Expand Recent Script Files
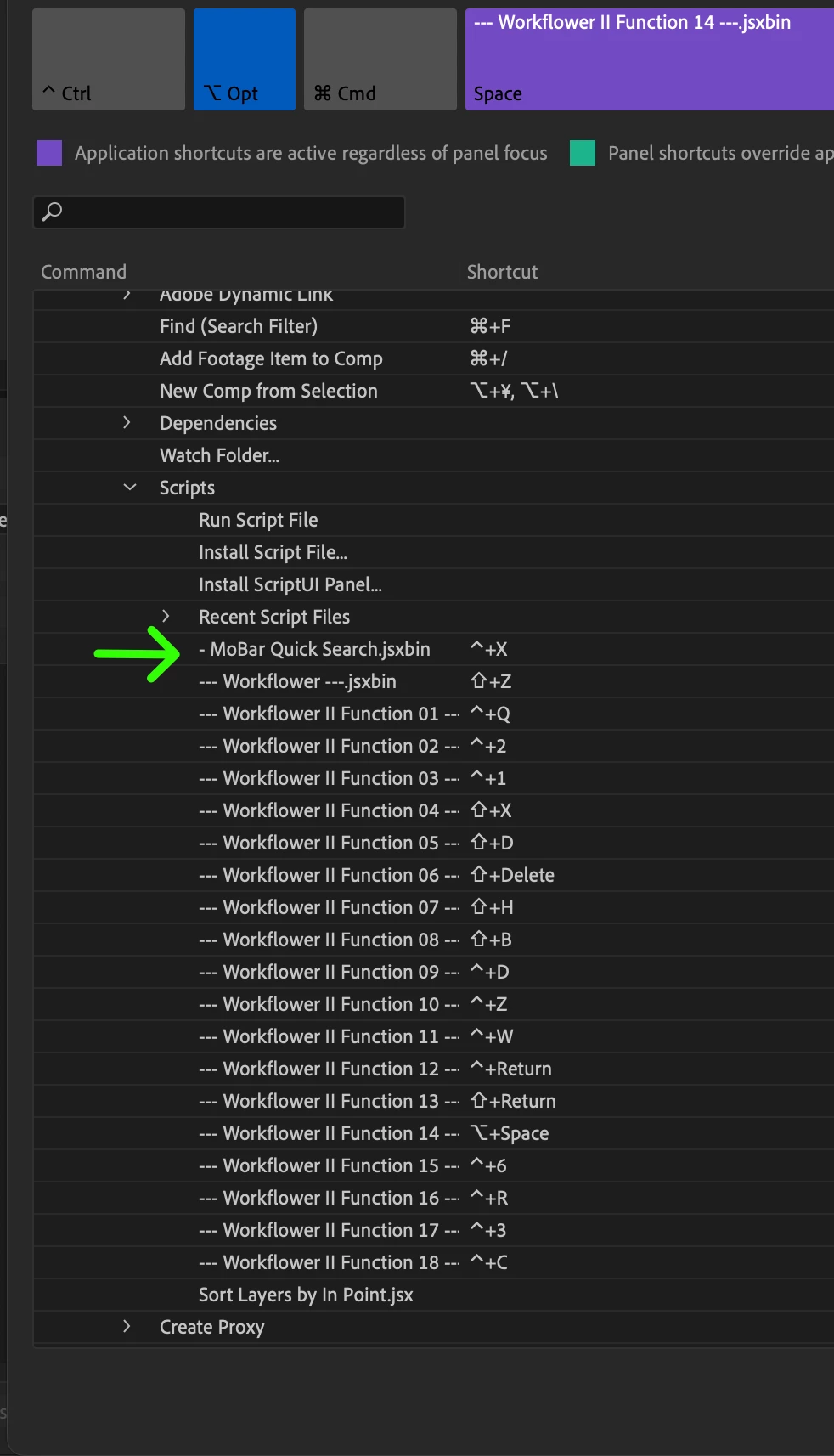The height and width of the screenshot is (1456, 834). point(166,616)
